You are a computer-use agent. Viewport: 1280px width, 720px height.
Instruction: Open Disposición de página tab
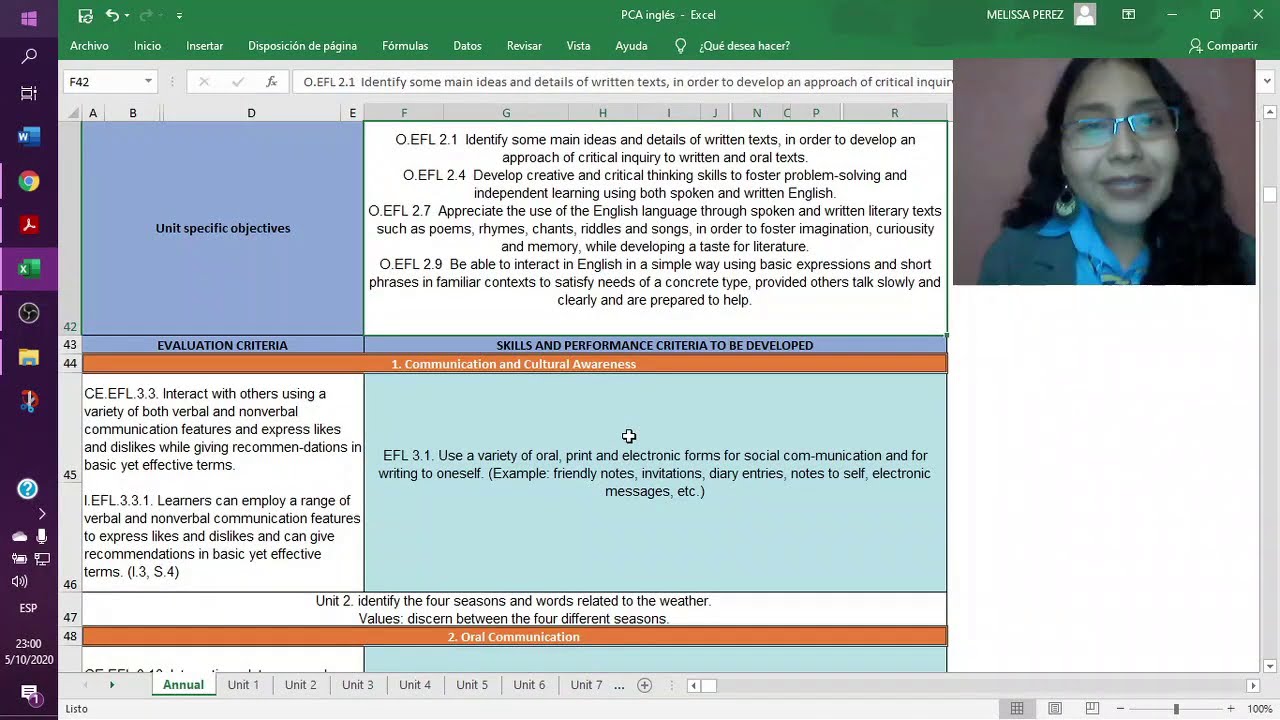[302, 46]
